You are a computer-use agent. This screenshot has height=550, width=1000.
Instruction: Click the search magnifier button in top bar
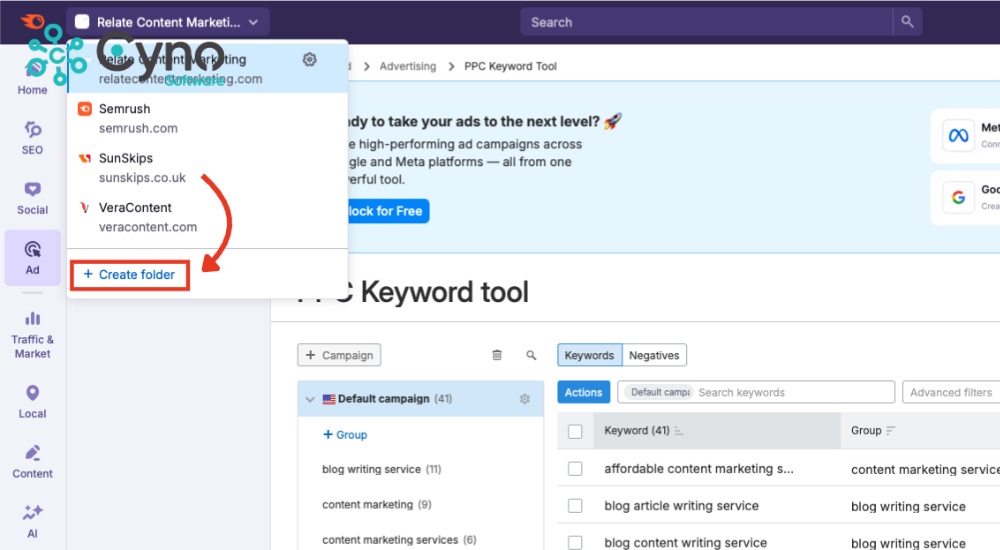click(907, 21)
